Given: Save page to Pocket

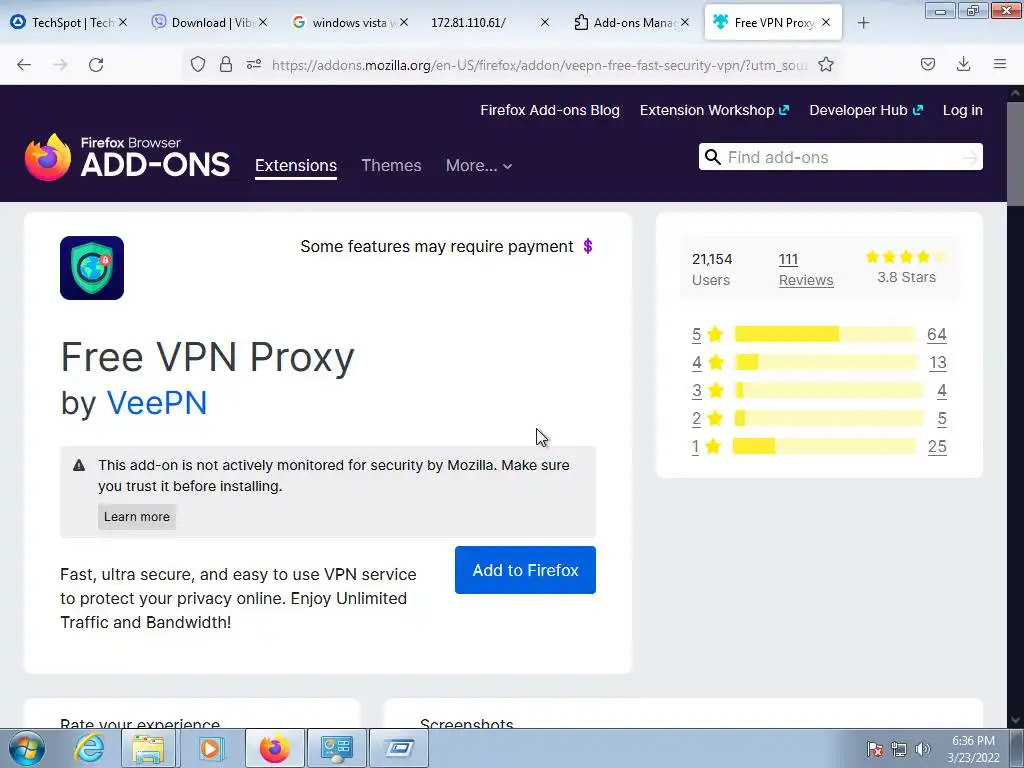Looking at the screenshot, I should coord(927,64).
